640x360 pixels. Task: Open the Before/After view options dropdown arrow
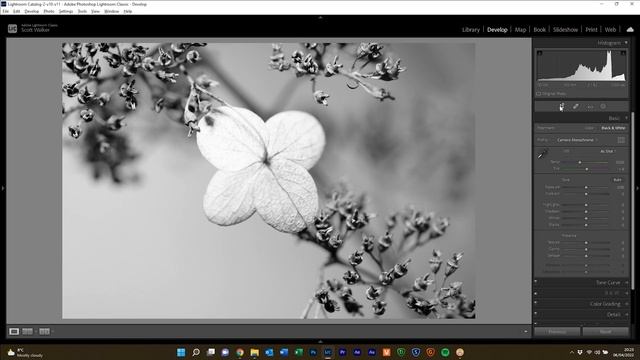52,331
